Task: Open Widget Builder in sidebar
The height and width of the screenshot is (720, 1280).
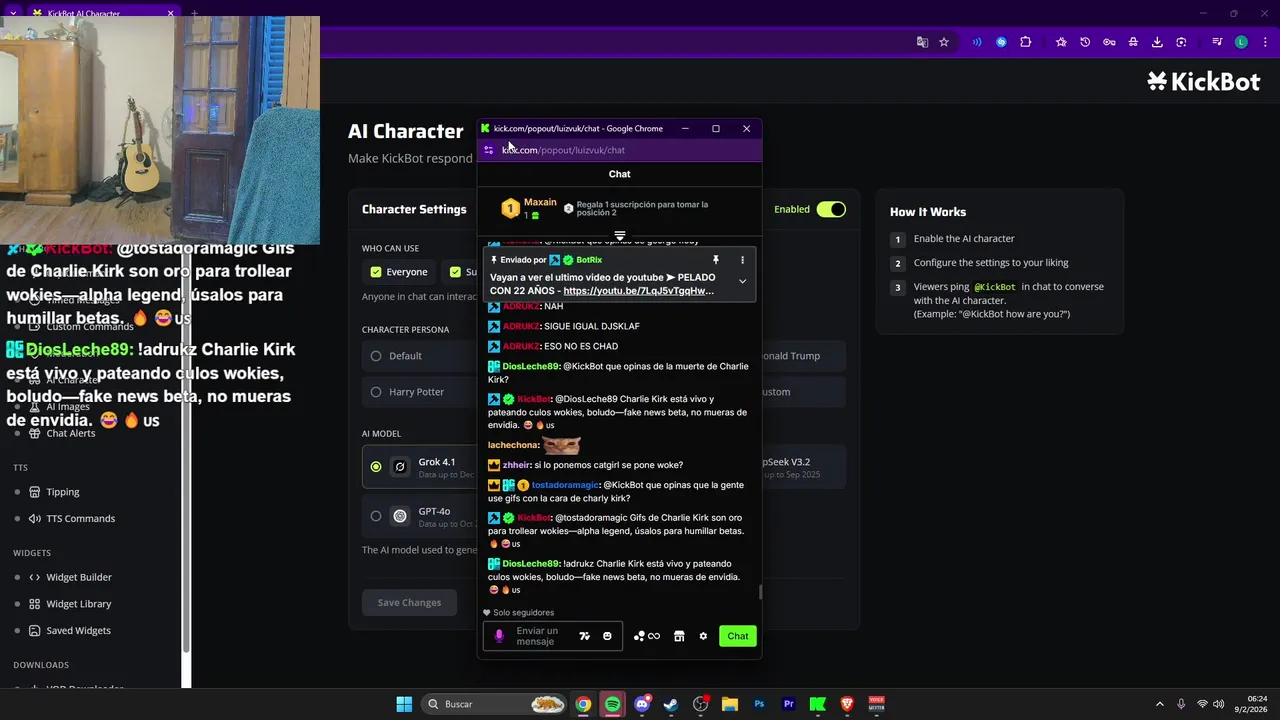Action: pos(79,577)
